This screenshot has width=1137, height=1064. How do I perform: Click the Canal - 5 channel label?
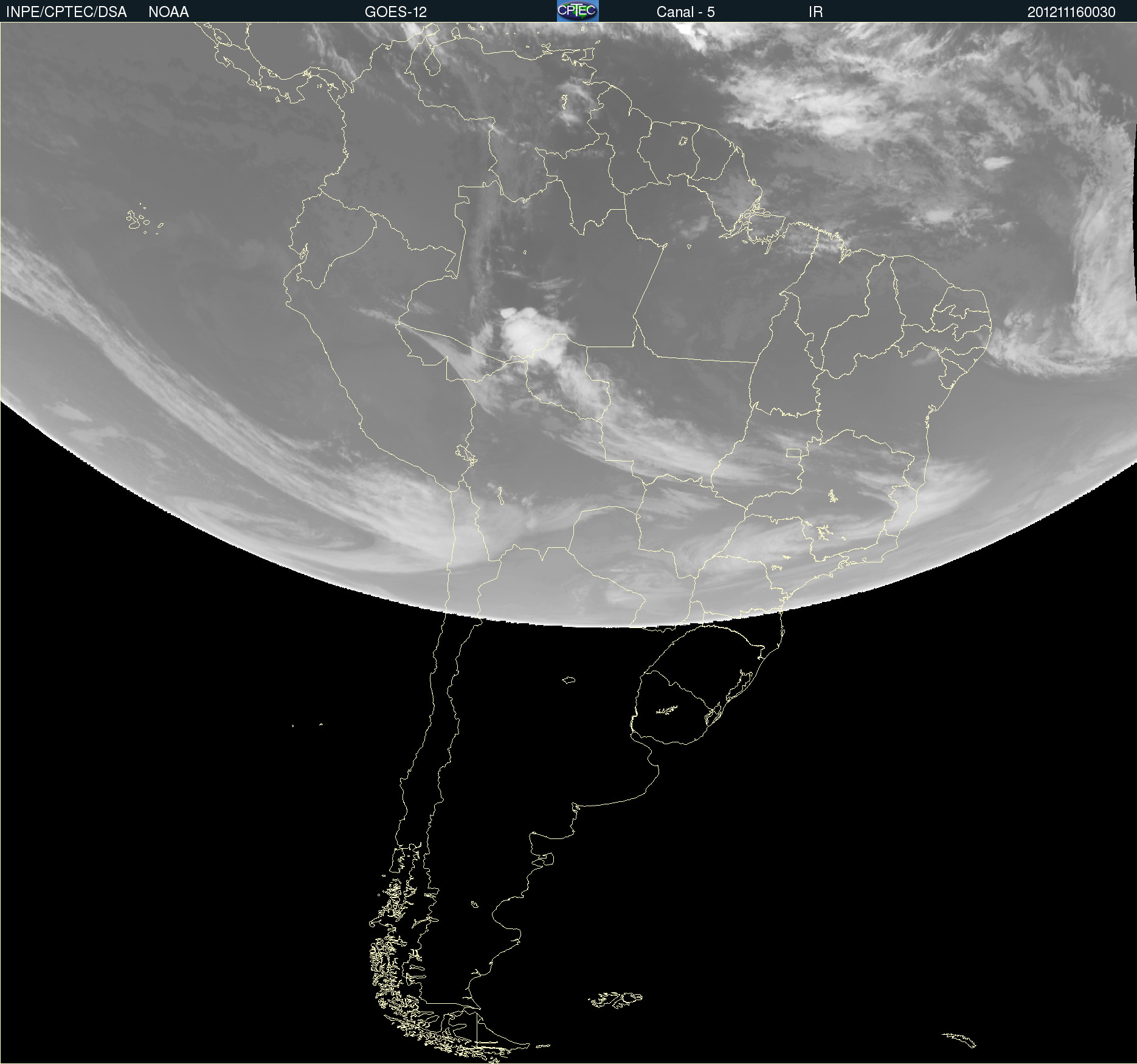pyautogui.click(x=685, y=12)
